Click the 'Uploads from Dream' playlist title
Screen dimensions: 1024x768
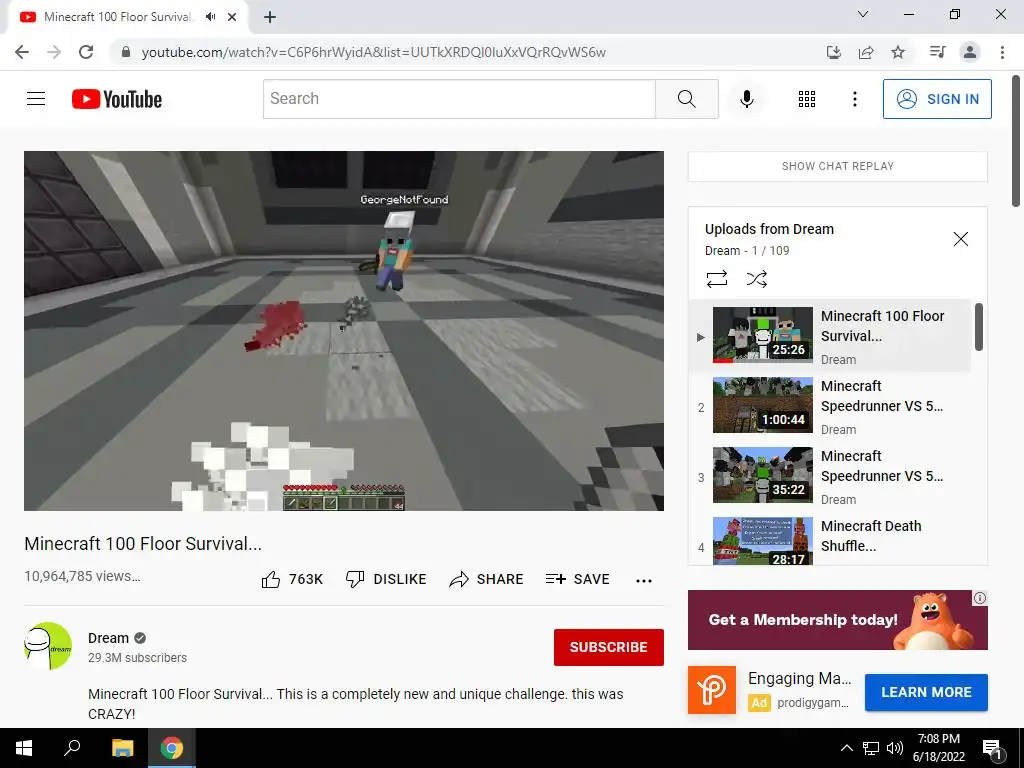(769, 229)
